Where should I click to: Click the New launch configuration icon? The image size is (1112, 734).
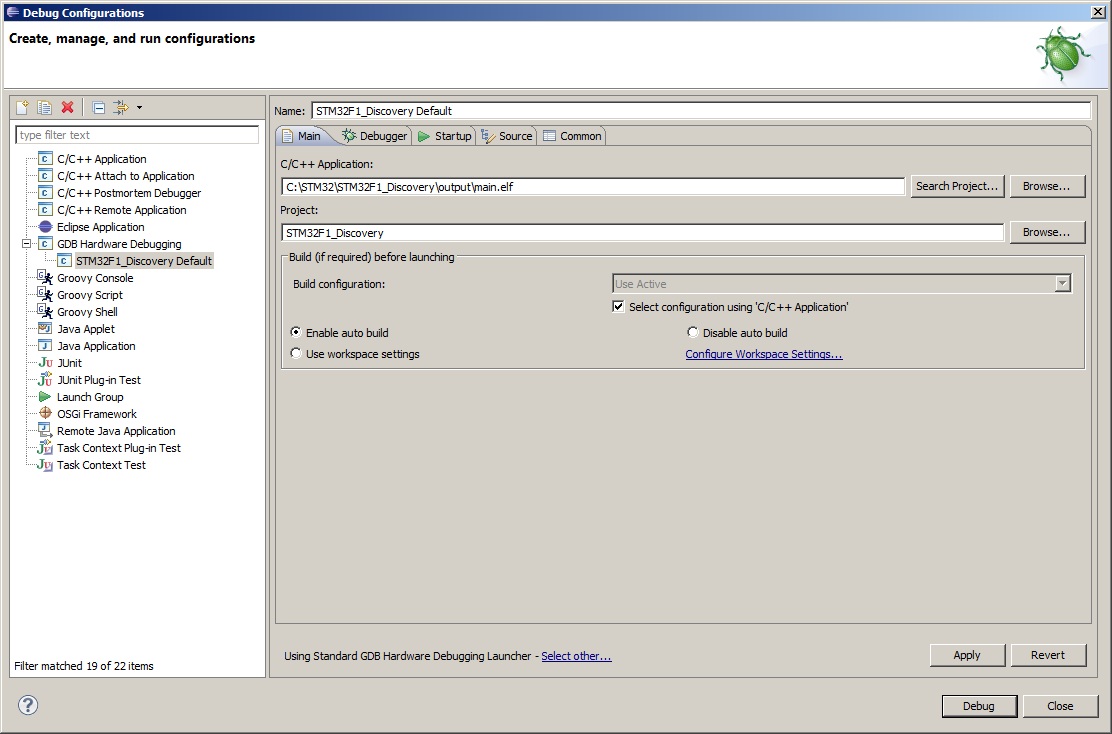click(x=22, y=107)
